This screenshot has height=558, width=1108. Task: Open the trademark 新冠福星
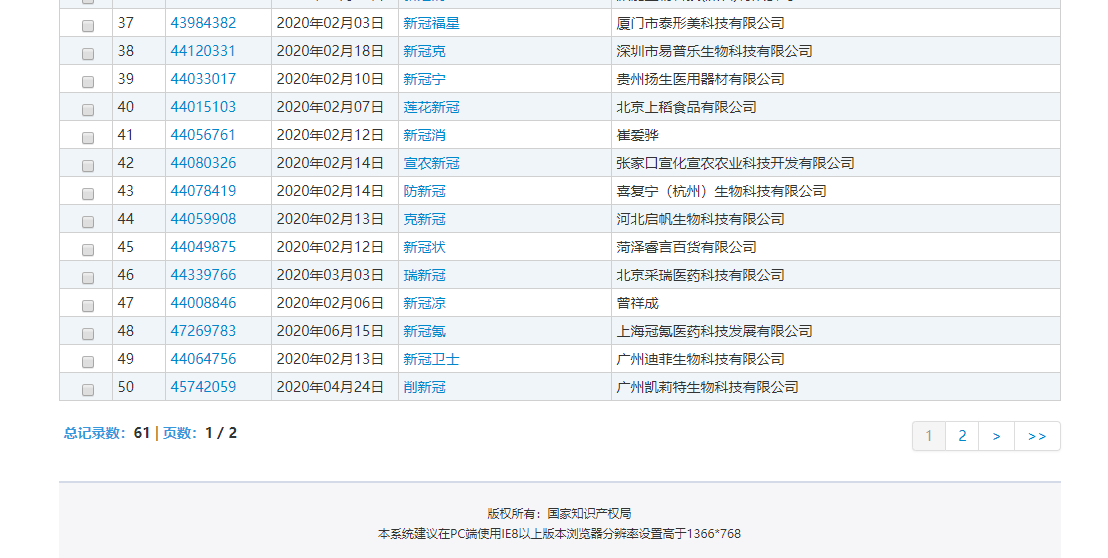pyautogui.click(x=431, y=23)
